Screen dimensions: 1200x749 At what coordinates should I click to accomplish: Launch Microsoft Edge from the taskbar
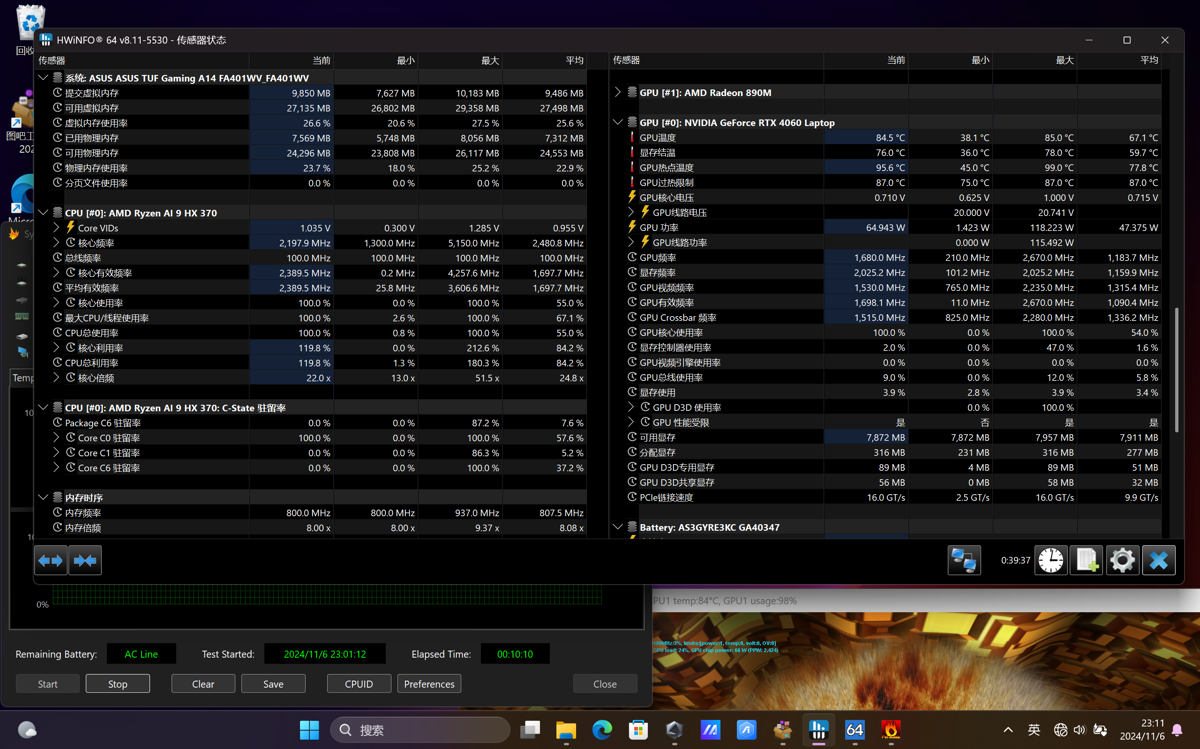(x=602, y=730)
